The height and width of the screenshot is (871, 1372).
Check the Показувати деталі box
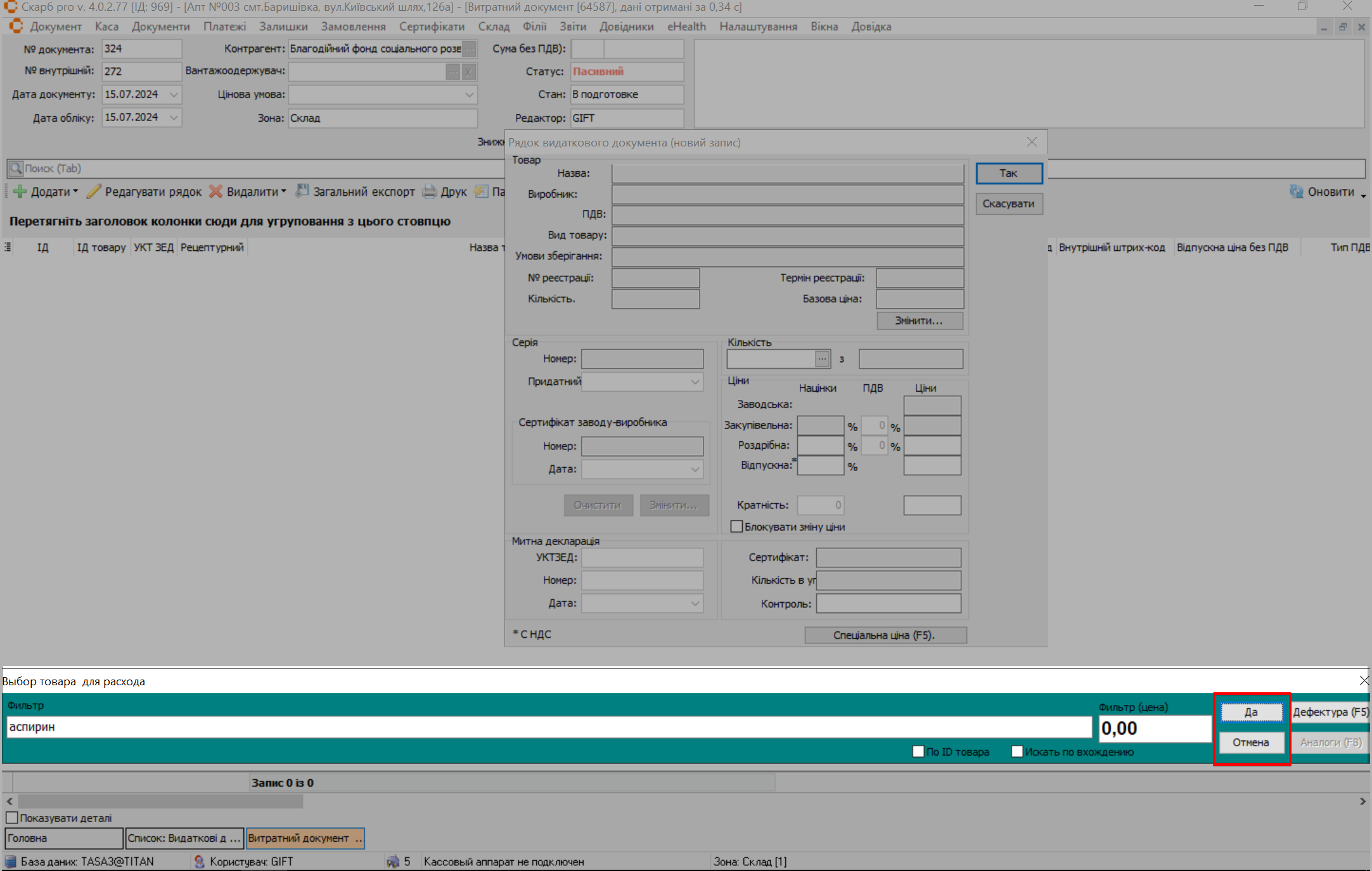point(12,818)
